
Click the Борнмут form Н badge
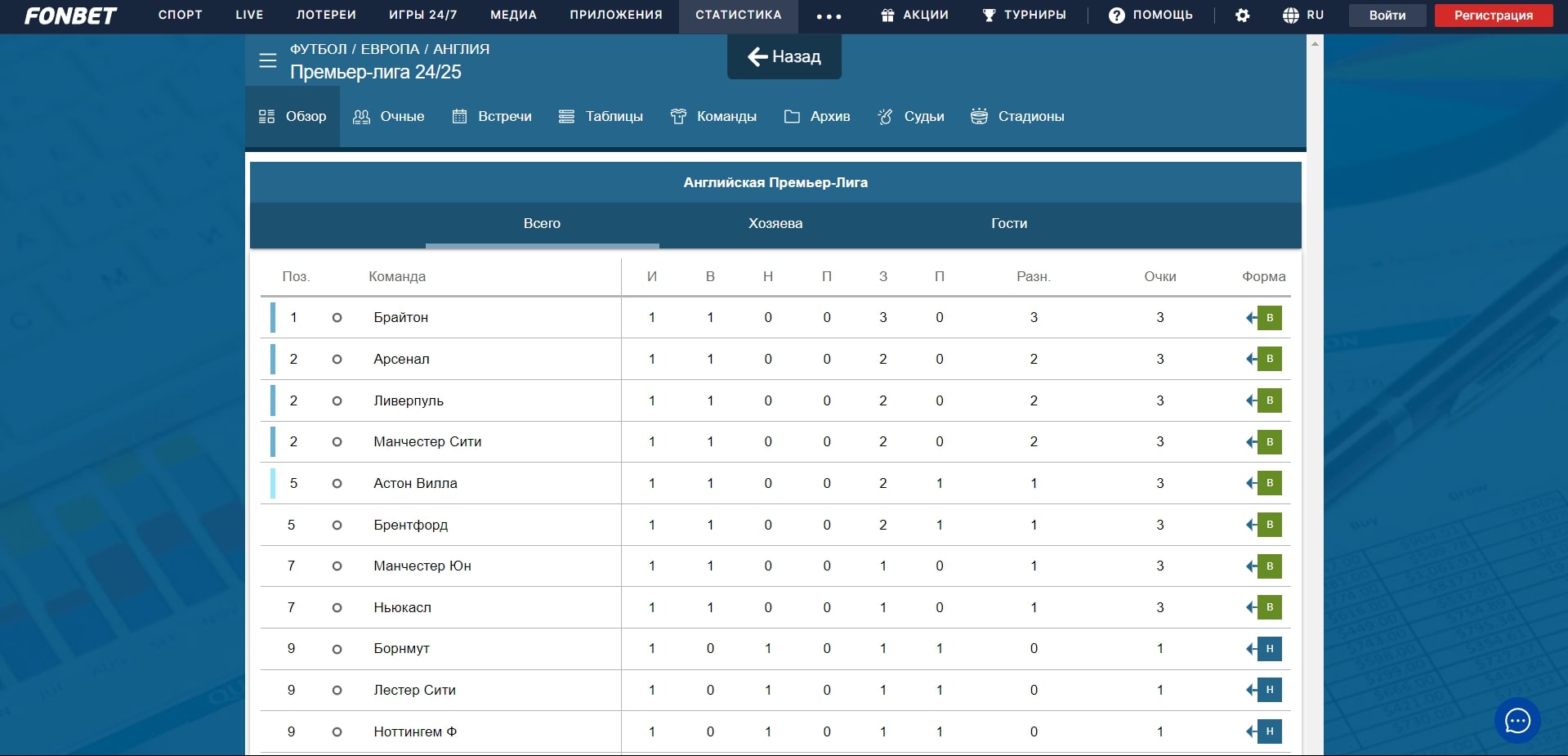[1270, 649]
